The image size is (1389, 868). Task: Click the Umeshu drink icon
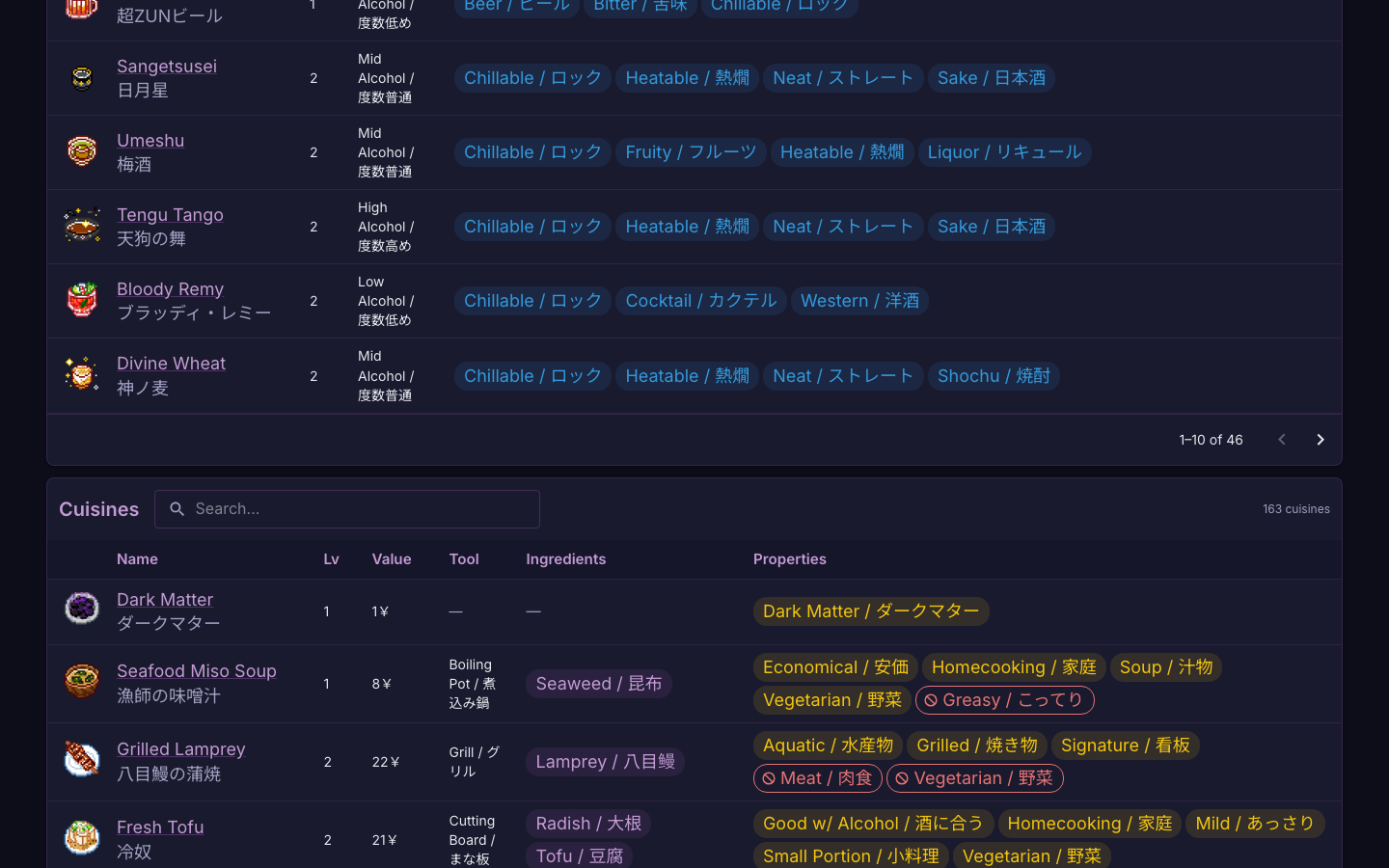click(x=82, y=152)
